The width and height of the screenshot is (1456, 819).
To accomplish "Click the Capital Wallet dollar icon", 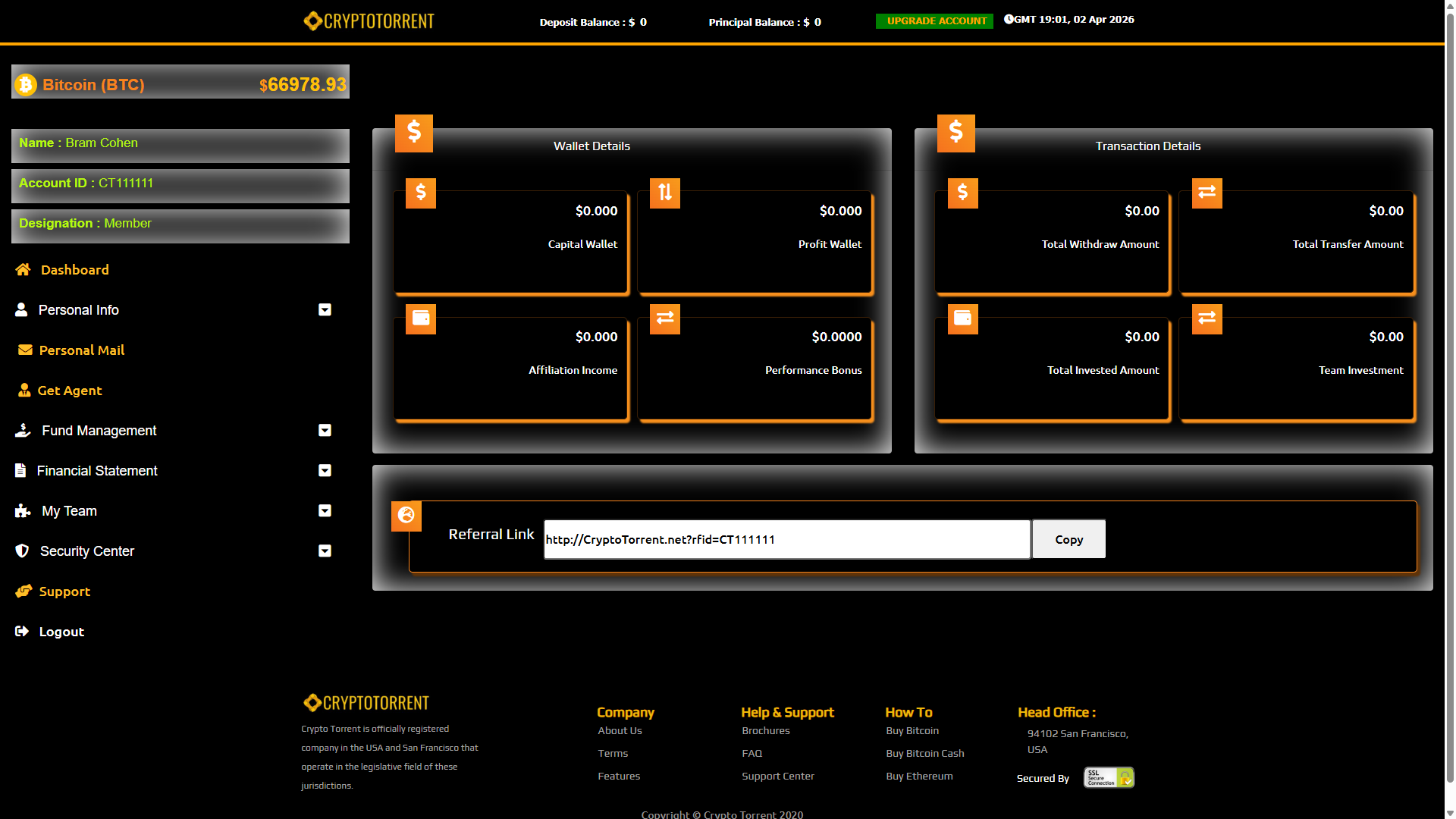I will (421, 193).
